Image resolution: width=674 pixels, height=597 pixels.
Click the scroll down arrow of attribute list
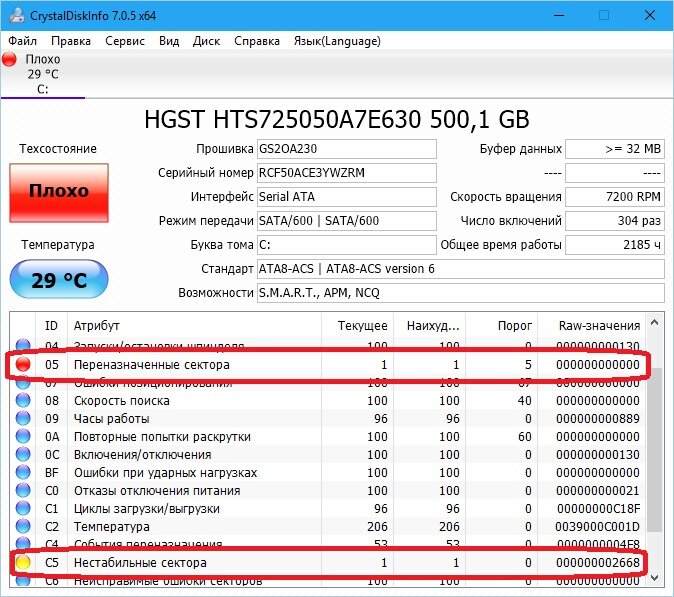click(x=655, y=577)
